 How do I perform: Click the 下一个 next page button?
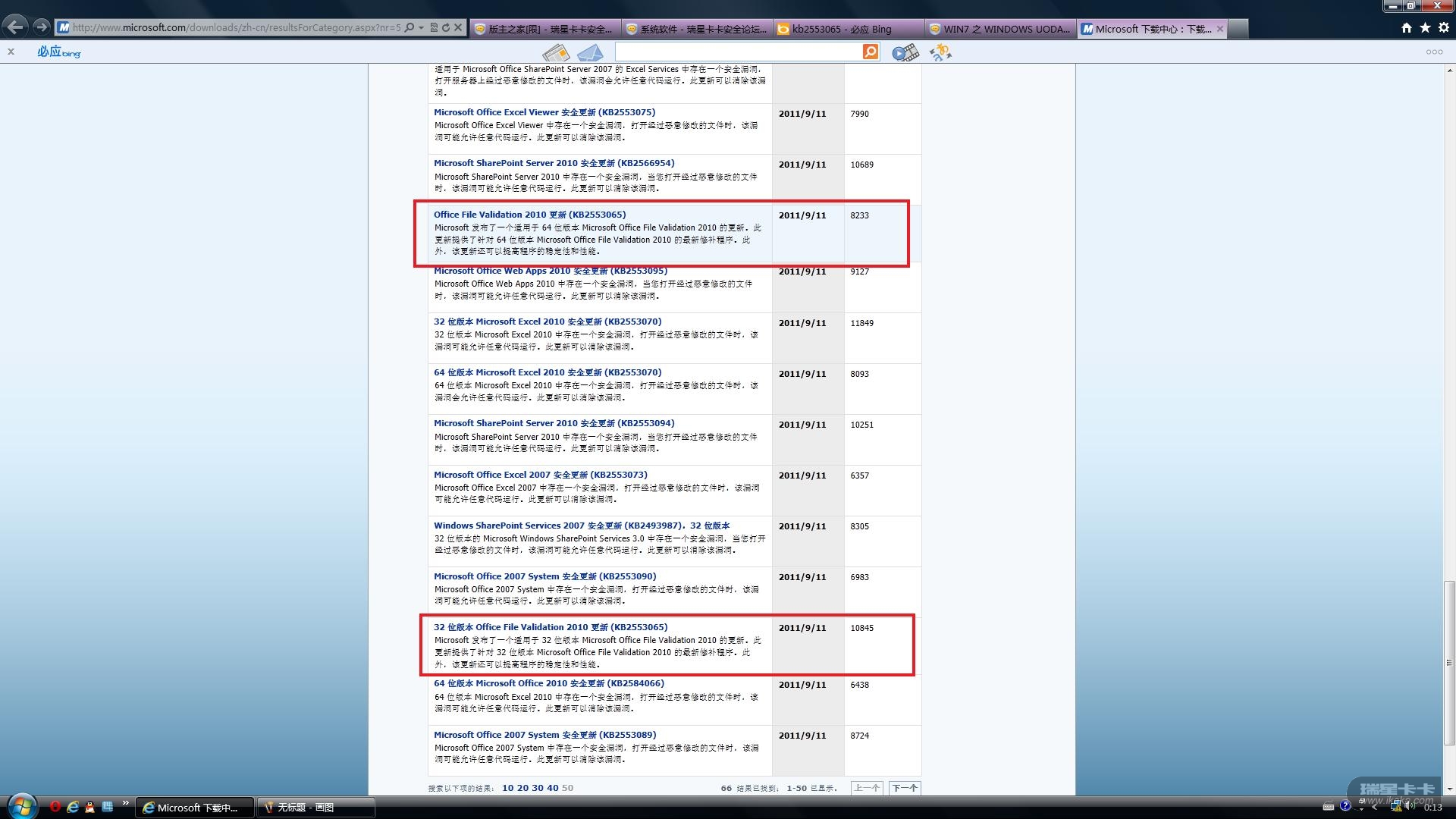click(x=905, y=788)
